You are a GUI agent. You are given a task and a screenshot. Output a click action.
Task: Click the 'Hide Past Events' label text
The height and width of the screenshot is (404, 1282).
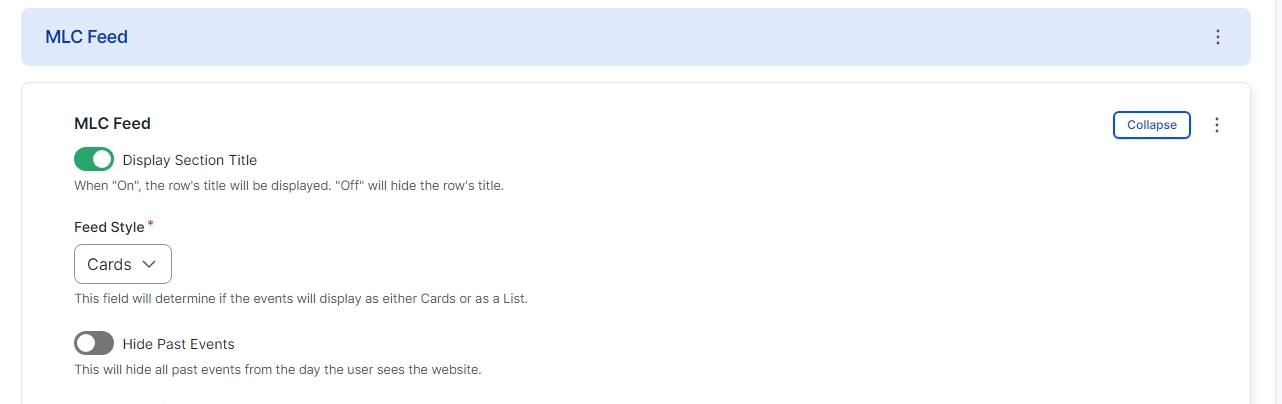178,344
